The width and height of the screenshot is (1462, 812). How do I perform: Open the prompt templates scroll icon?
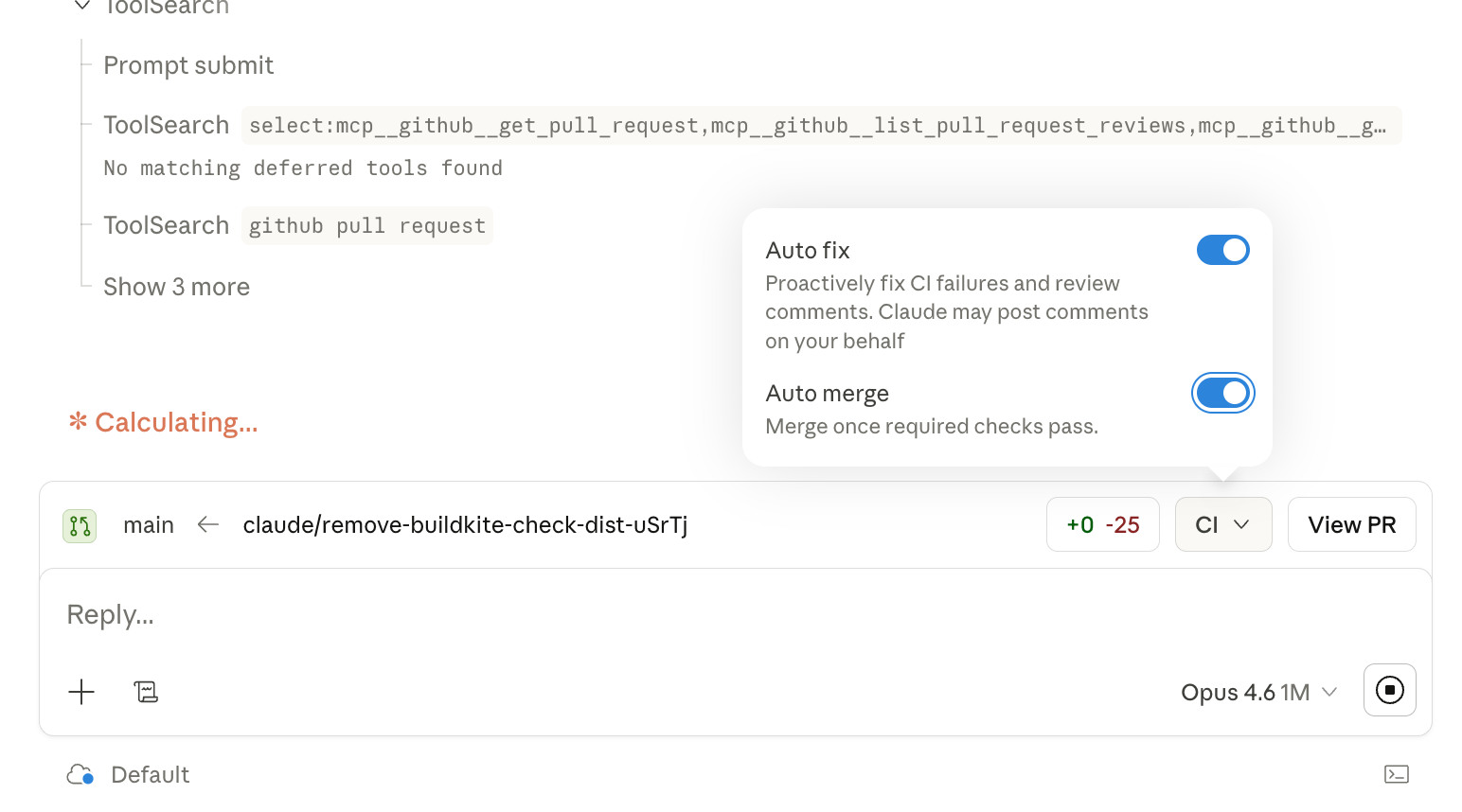[146, 692]
